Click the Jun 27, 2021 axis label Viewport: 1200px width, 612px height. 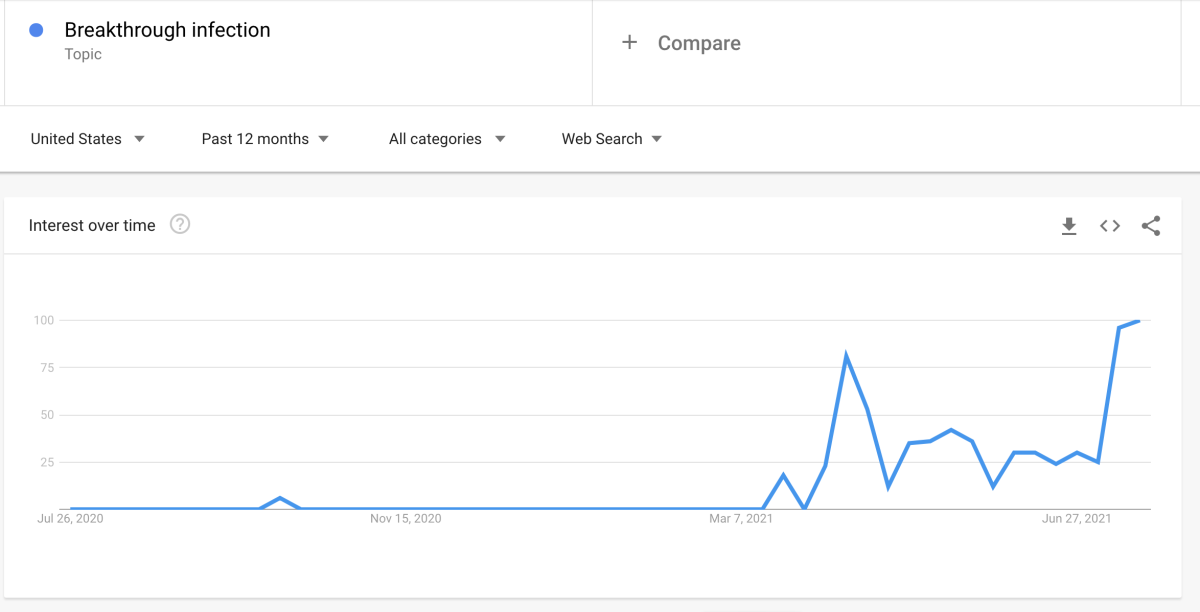tap(1076, 518)
